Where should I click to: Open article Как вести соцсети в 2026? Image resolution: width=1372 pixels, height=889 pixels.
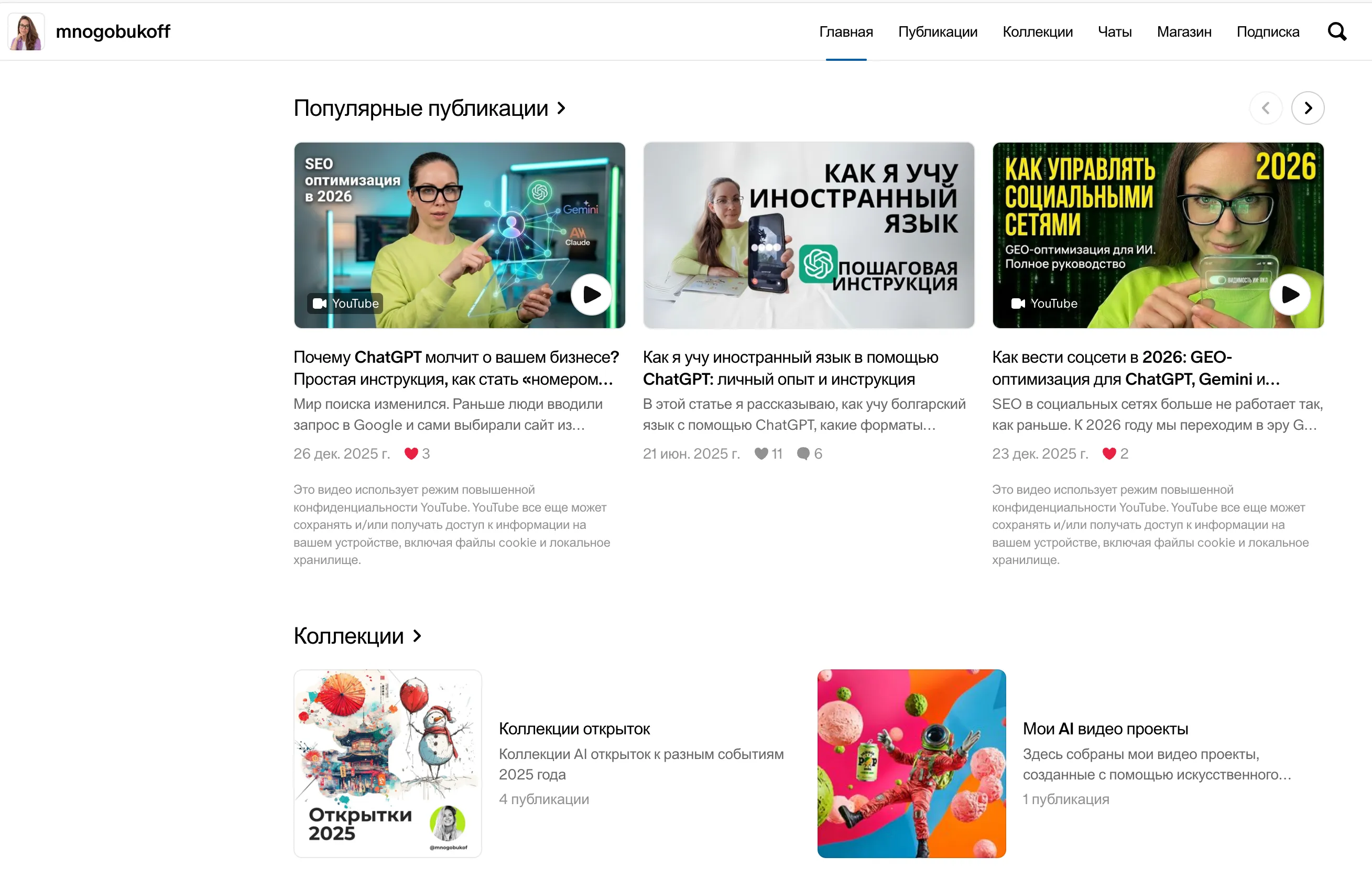(1136, 368)
